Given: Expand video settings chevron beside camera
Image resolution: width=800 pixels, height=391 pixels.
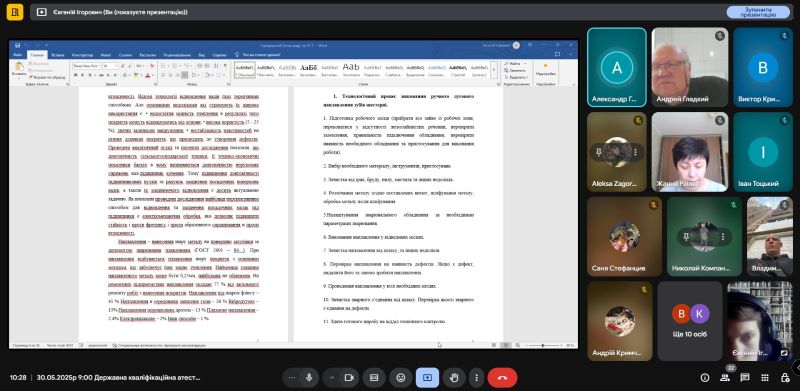Looking at the screenshot, I should point(332,378).
